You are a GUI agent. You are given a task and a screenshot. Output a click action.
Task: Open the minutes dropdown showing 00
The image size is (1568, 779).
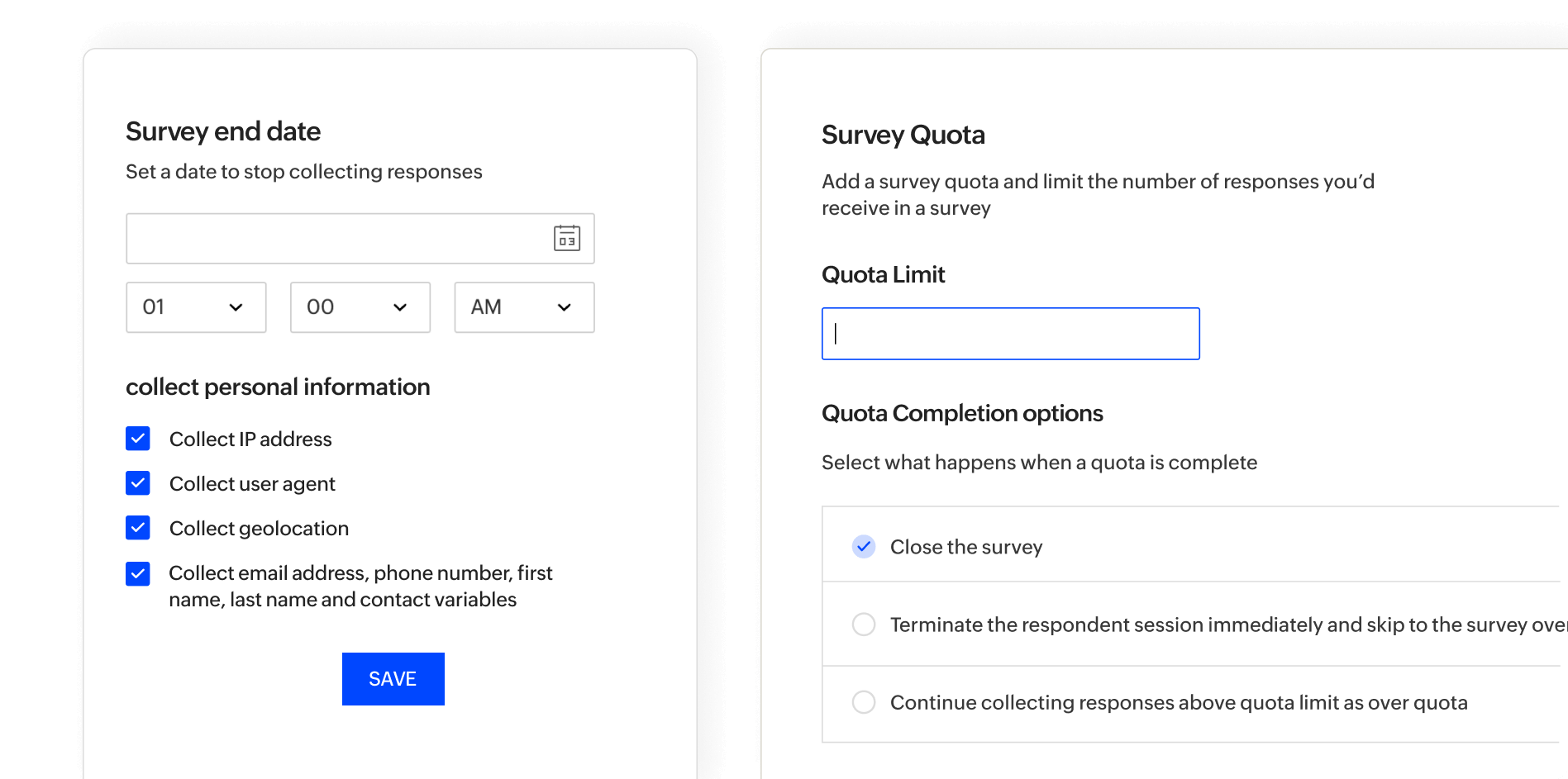pos(360,307)
